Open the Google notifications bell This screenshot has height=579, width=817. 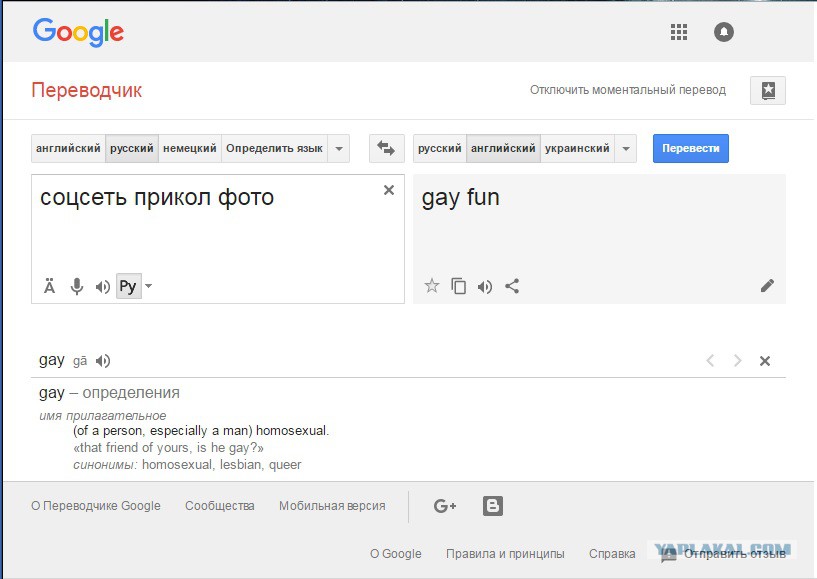click(723, 32)
